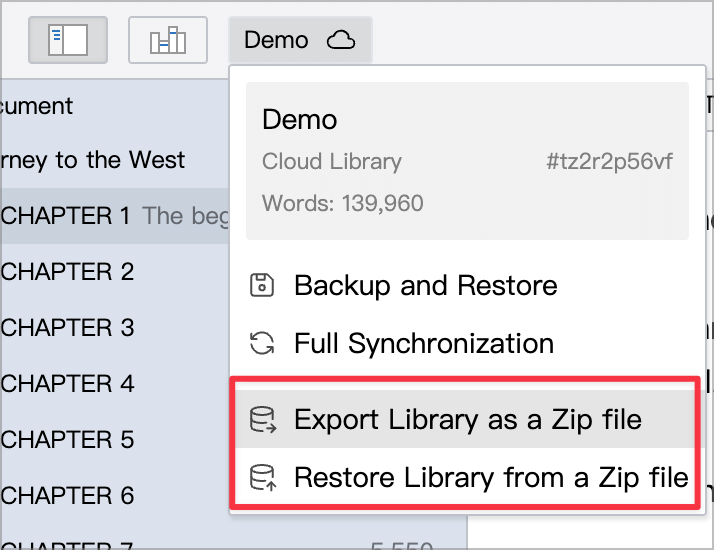714x550 pixels.
Task: Click the Backup and Restore floppy icon
Action: pos(262,285)
